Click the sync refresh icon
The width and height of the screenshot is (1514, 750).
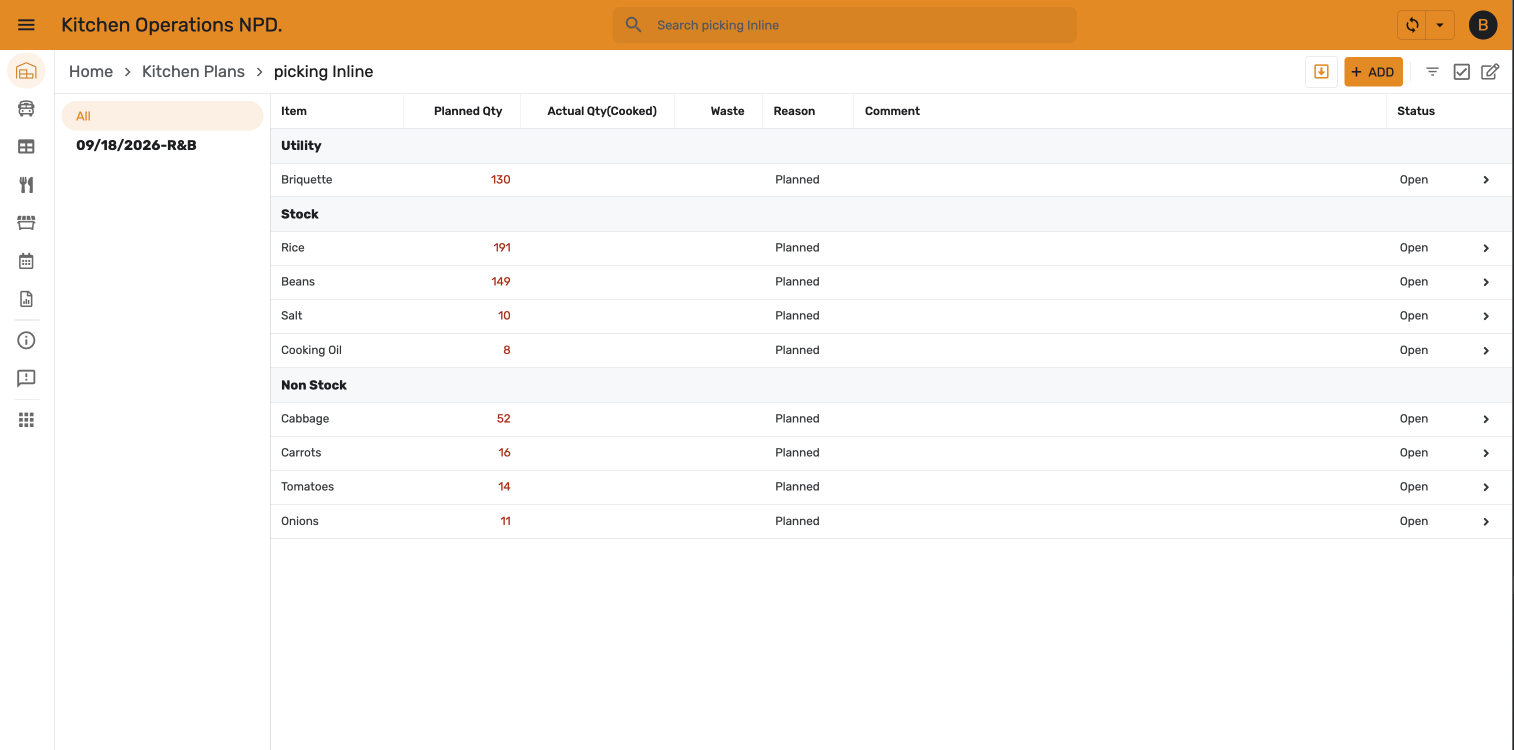click(1412, 25)
